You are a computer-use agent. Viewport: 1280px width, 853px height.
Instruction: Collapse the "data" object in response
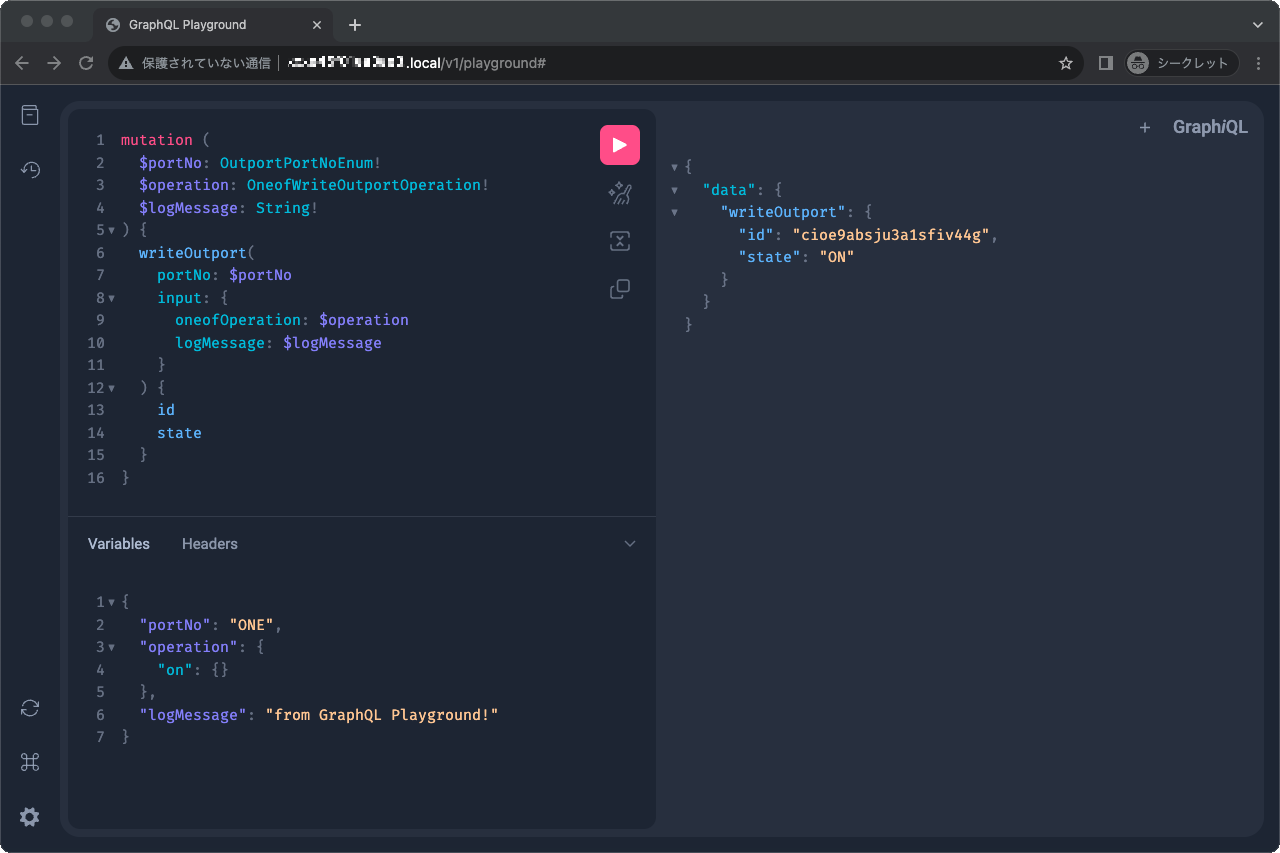point(675,190)
